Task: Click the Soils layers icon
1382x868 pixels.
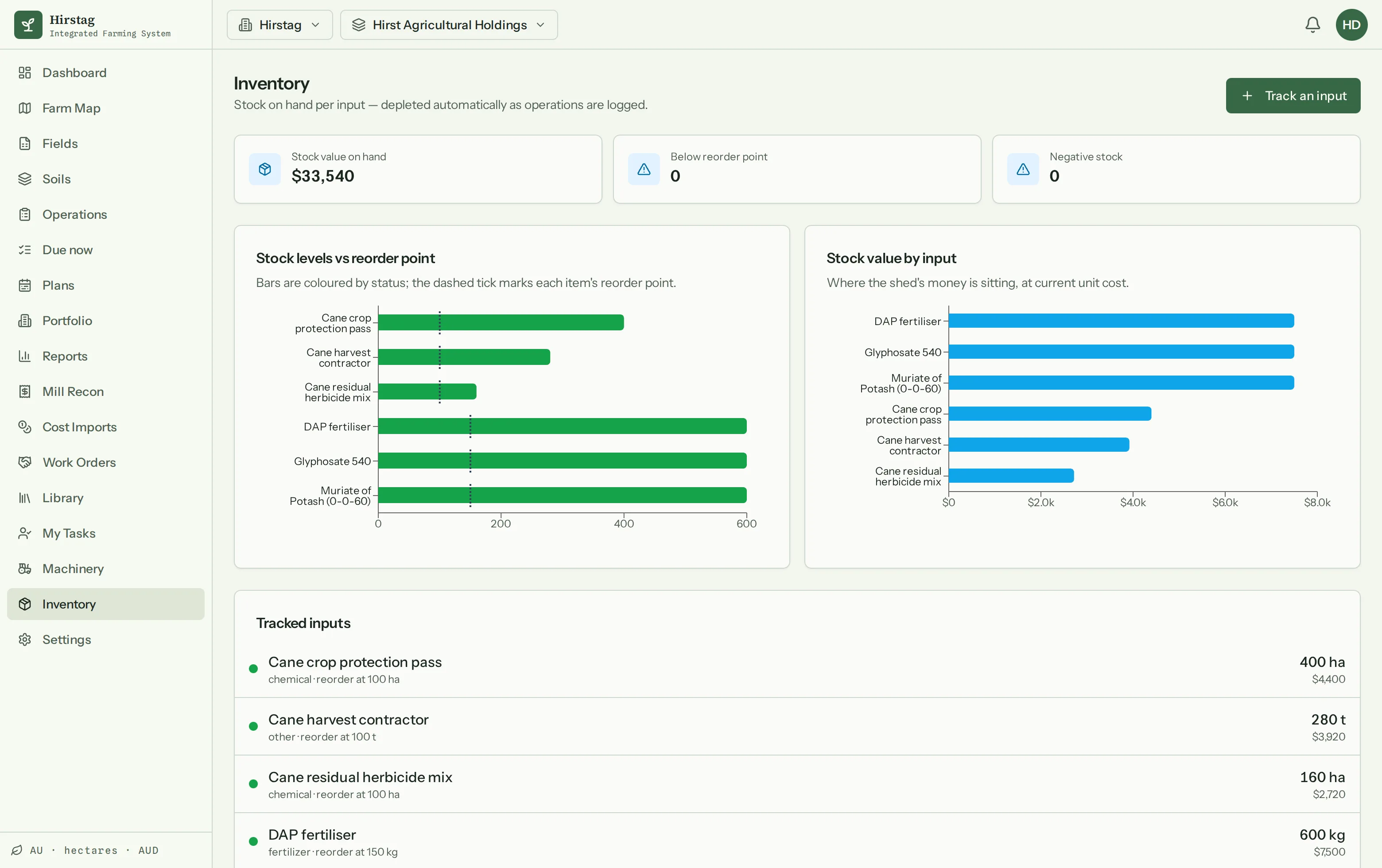Action: 25,179
